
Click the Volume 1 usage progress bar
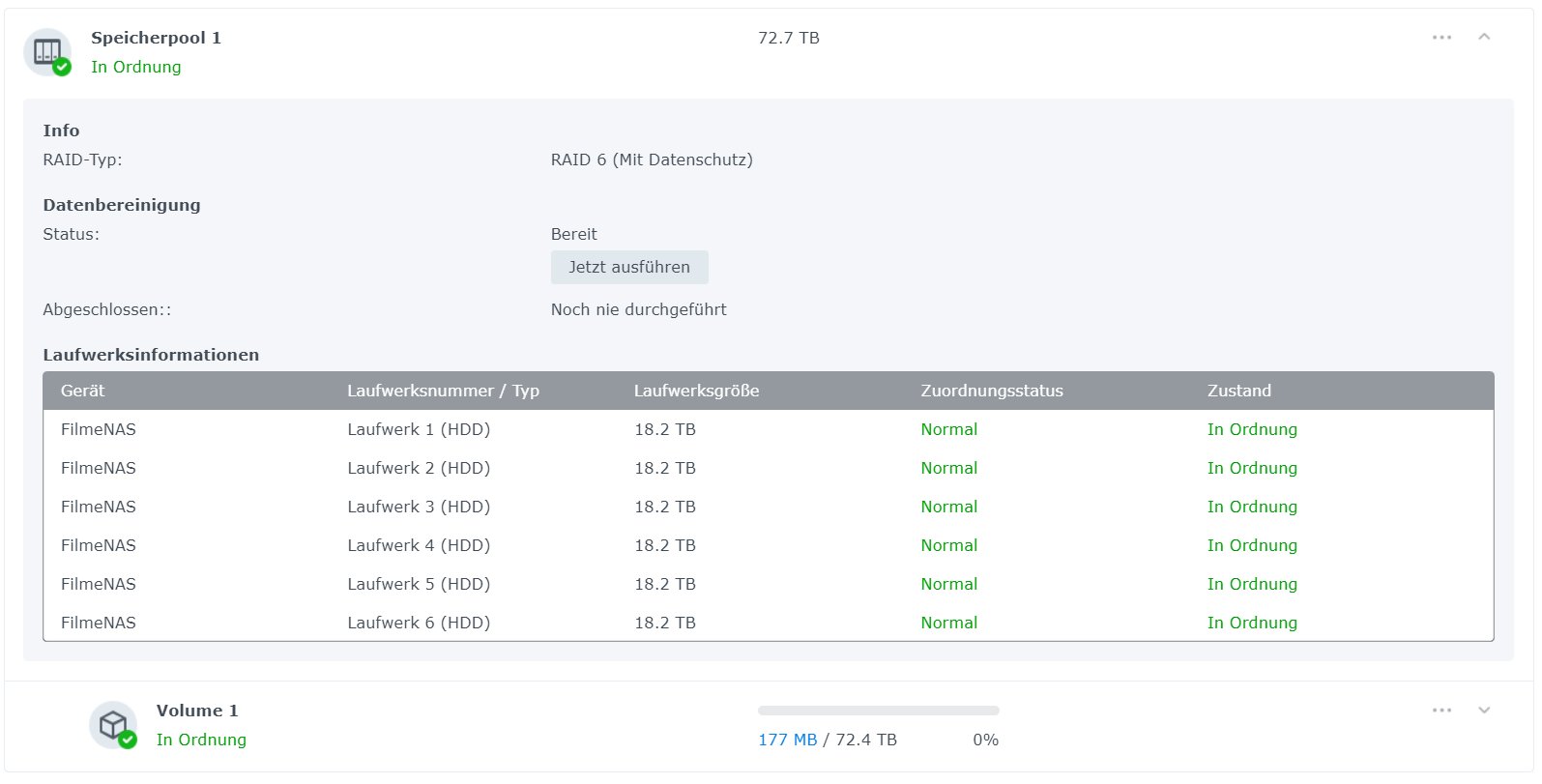click(x=878, y=711)
